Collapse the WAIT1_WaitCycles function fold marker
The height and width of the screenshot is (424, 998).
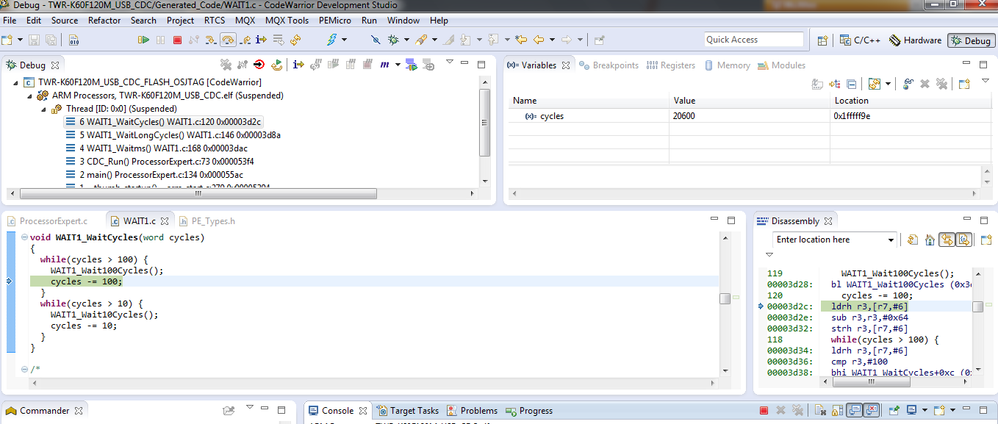(x=24, y=237)
